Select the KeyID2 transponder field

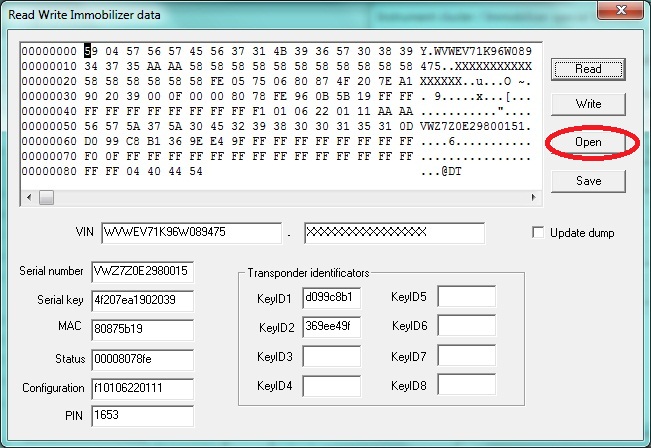pos(331,326)
